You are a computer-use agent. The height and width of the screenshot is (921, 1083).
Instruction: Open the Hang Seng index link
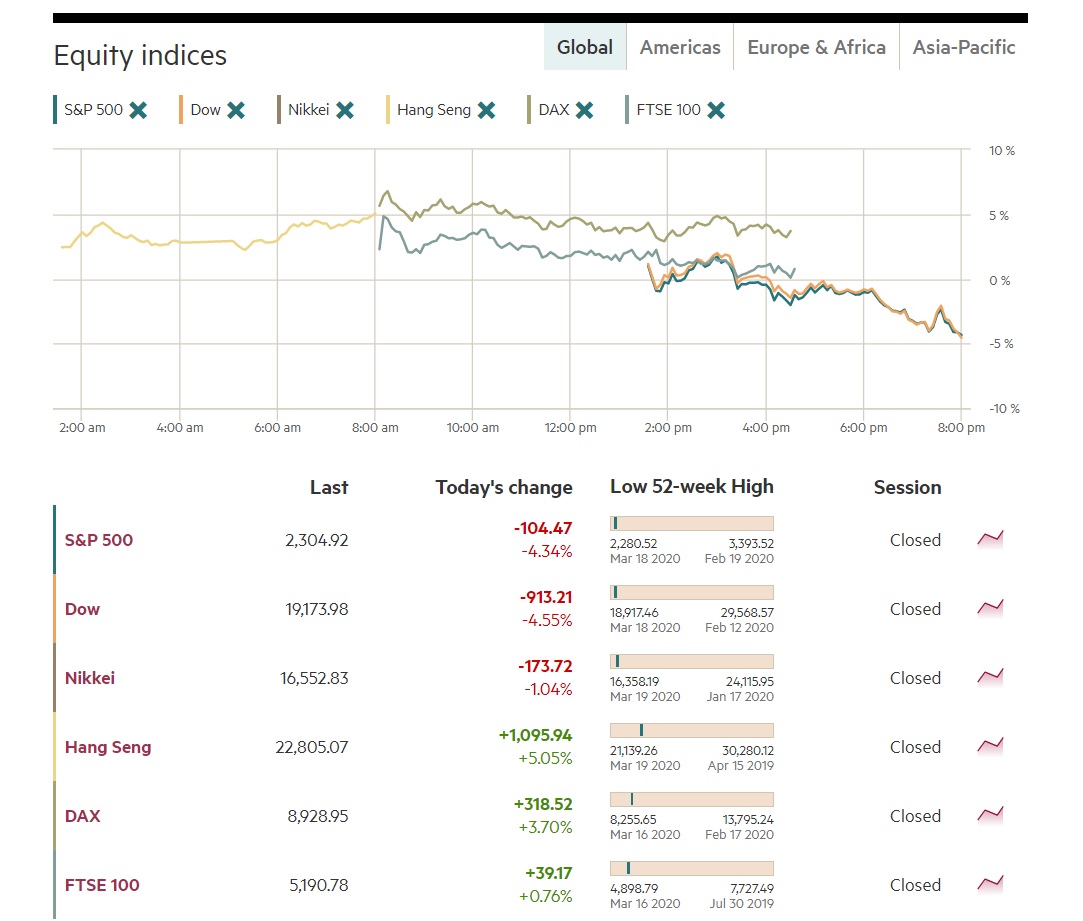pyautogui.click(x=108, y=748)
